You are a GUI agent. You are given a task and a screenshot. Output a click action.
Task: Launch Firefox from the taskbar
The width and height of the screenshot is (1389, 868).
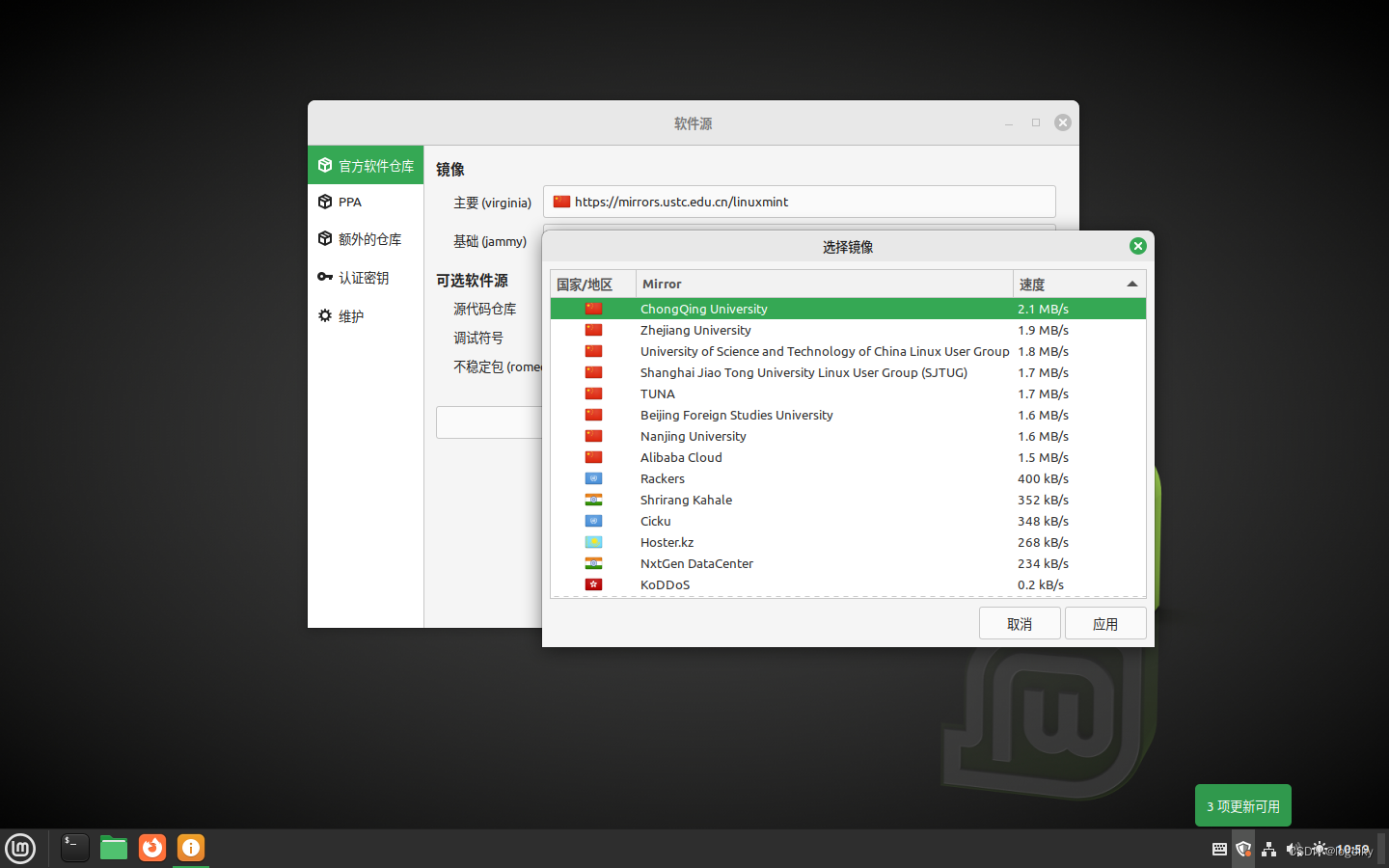(152, 848)
